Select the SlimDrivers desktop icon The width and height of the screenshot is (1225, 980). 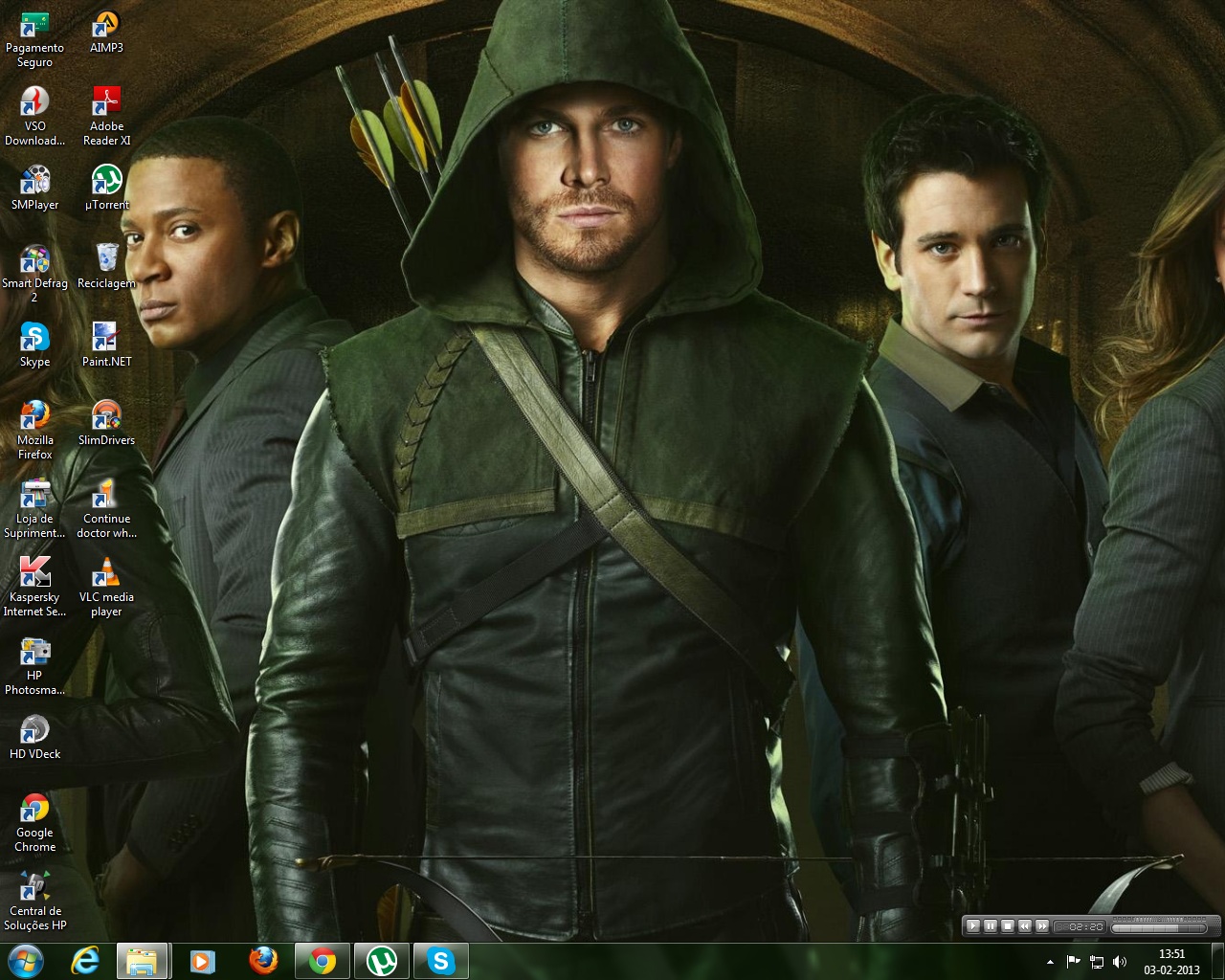pos(106,424)
